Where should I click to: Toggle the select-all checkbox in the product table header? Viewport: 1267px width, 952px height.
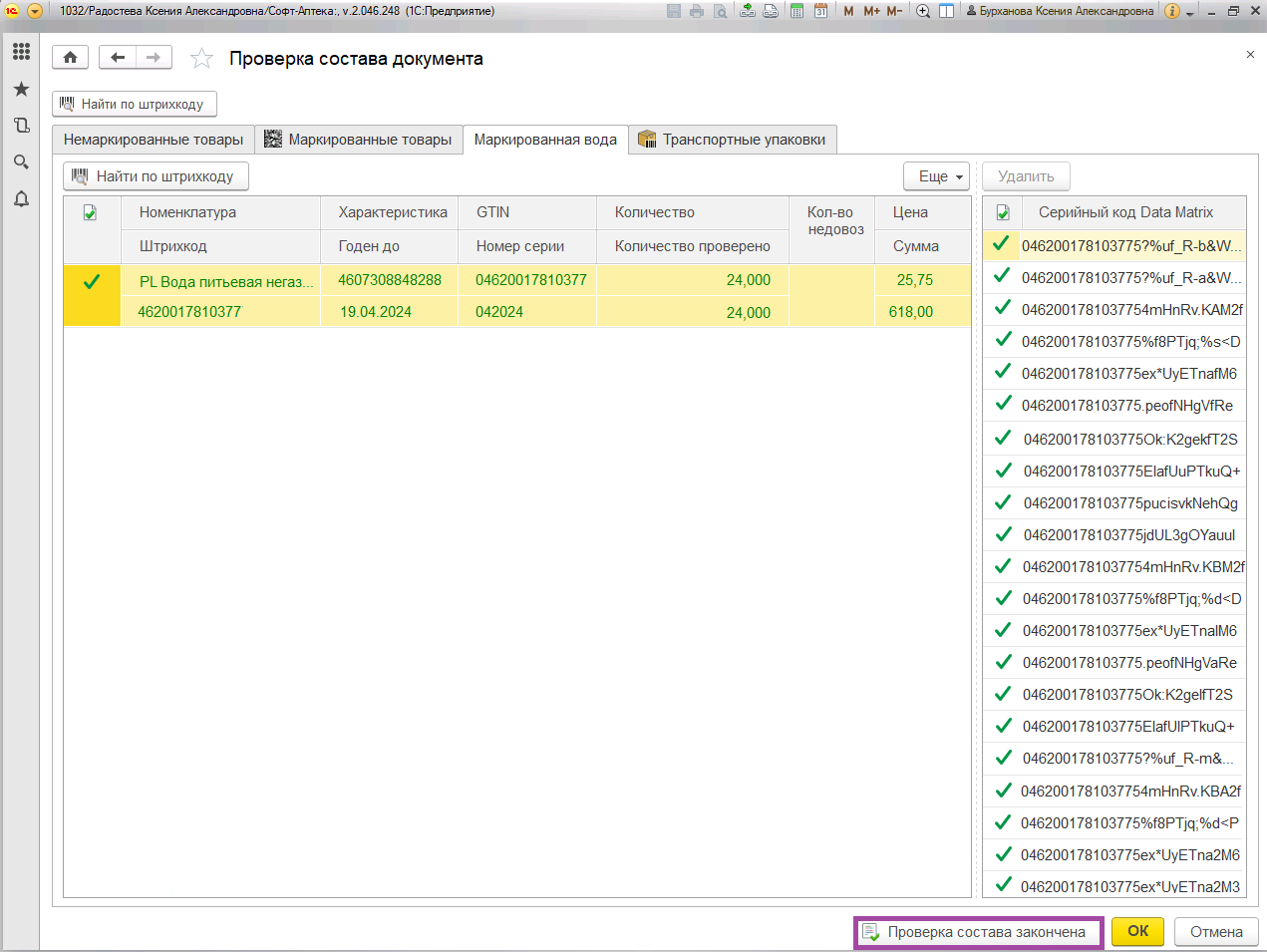coord(90,212)
